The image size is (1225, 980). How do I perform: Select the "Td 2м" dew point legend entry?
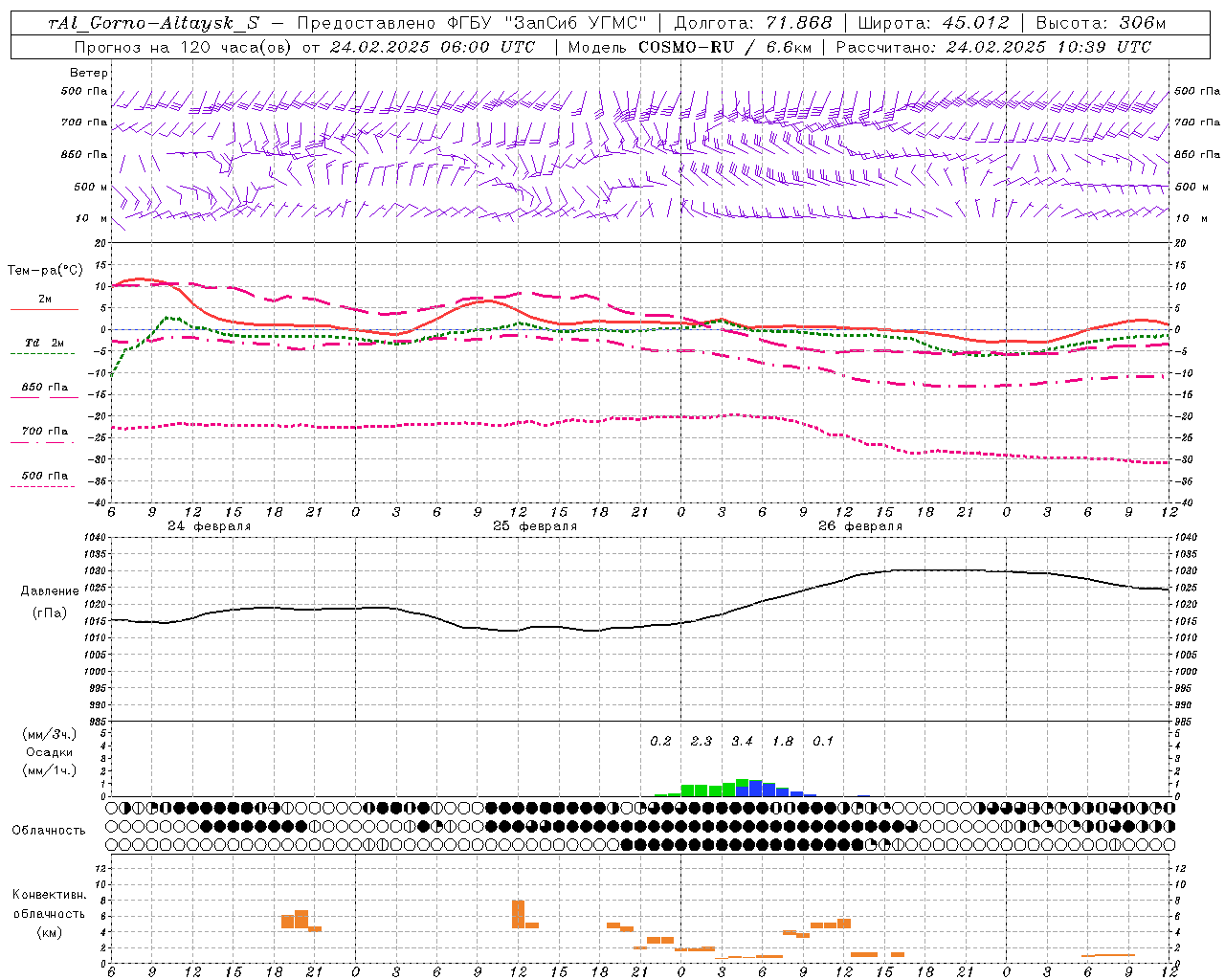(x=44, y=343)
